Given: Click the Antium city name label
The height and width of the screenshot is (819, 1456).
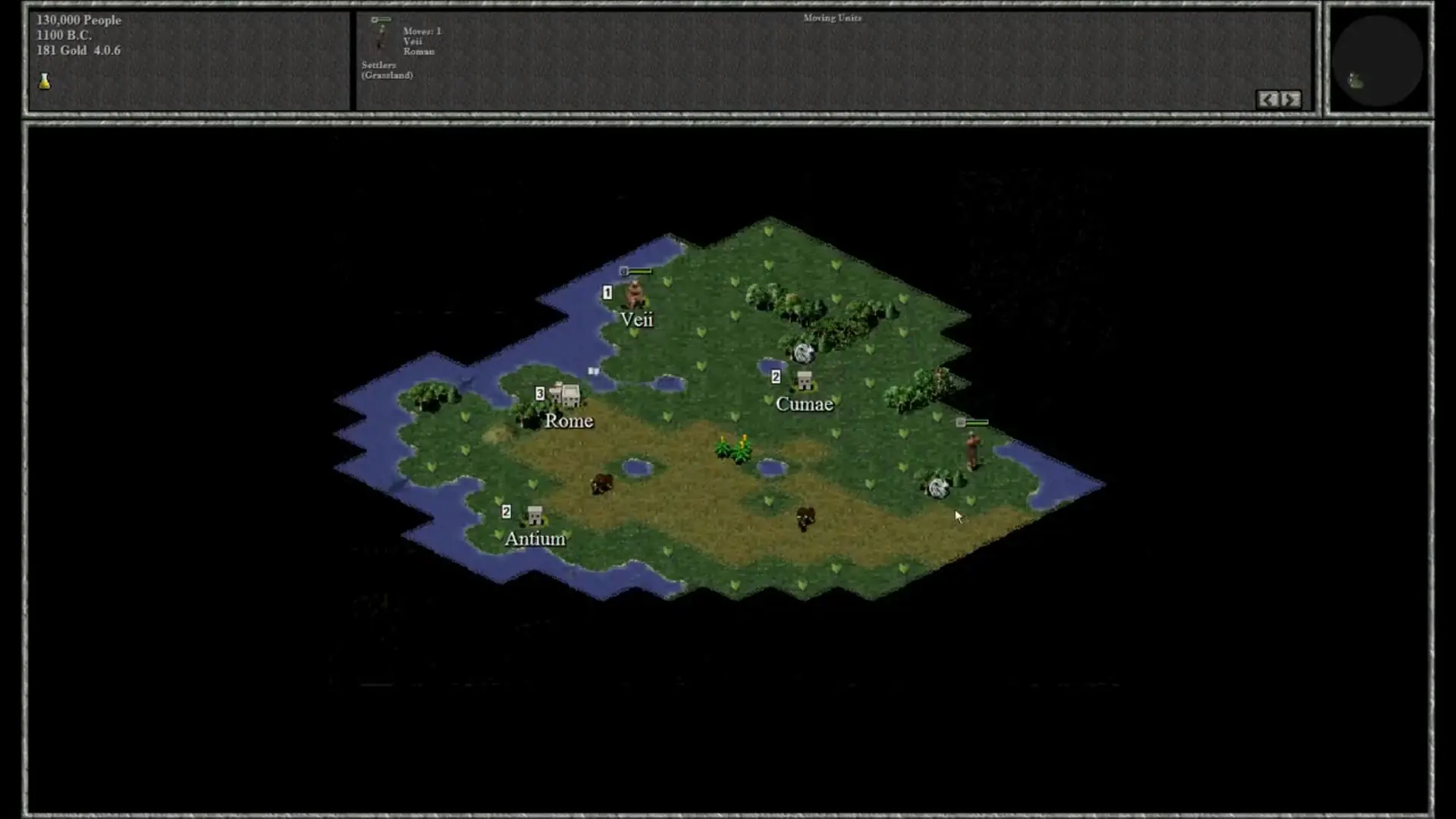Looking at the screenshot, I should (535, 538).
